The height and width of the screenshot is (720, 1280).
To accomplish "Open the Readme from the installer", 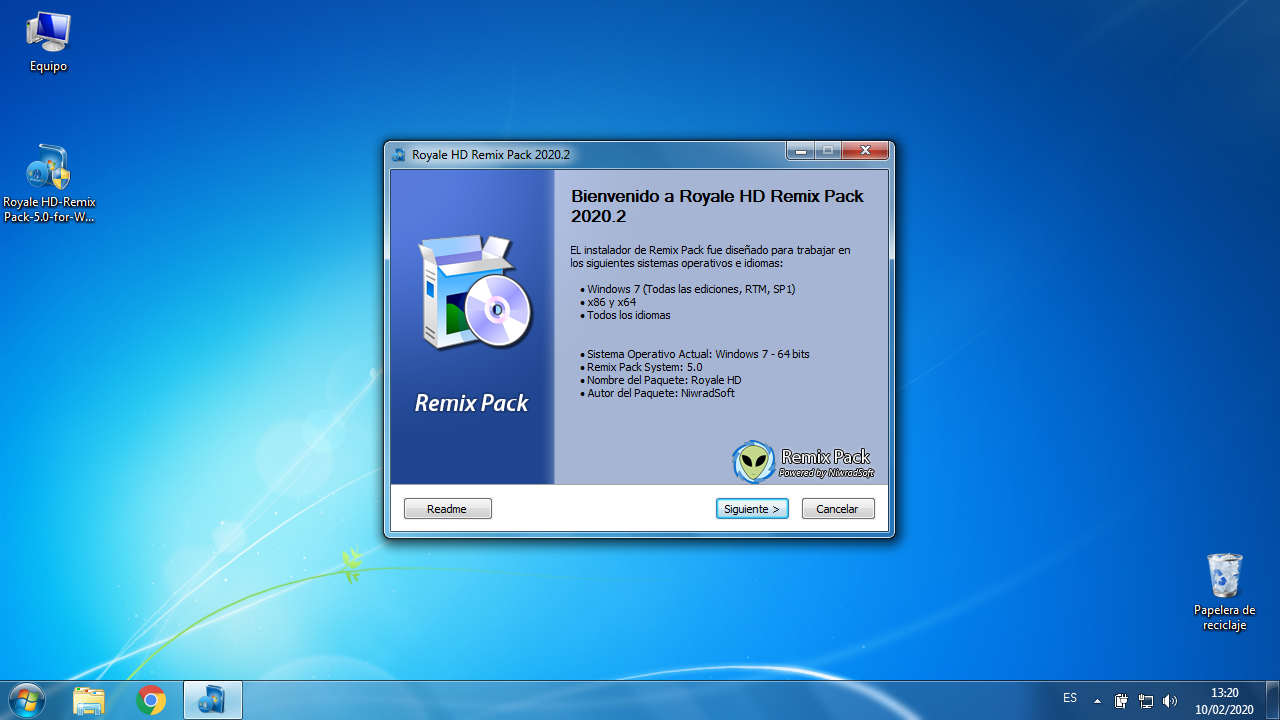I will [447, 508].
